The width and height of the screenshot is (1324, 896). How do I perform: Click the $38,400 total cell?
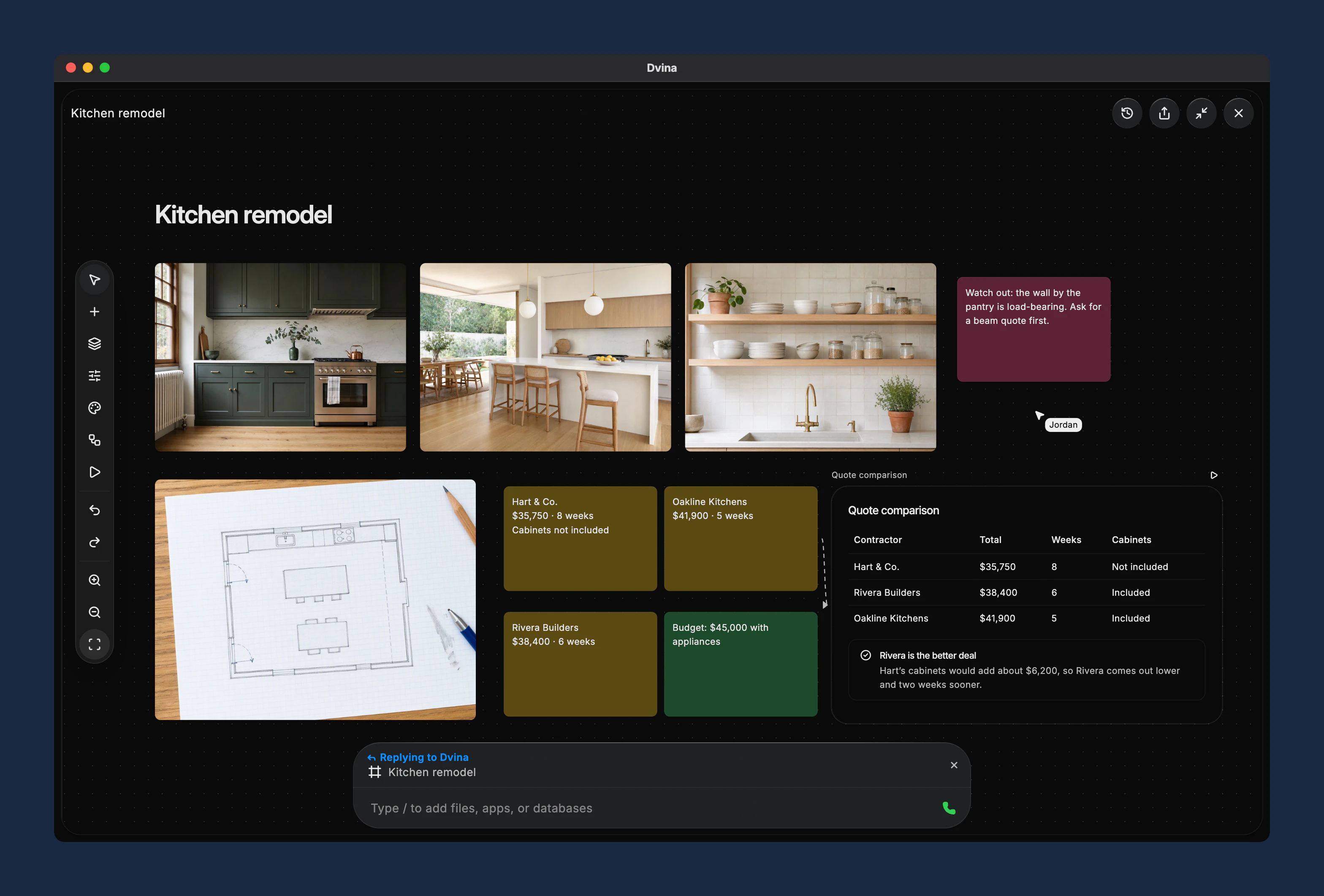point(998,592)
